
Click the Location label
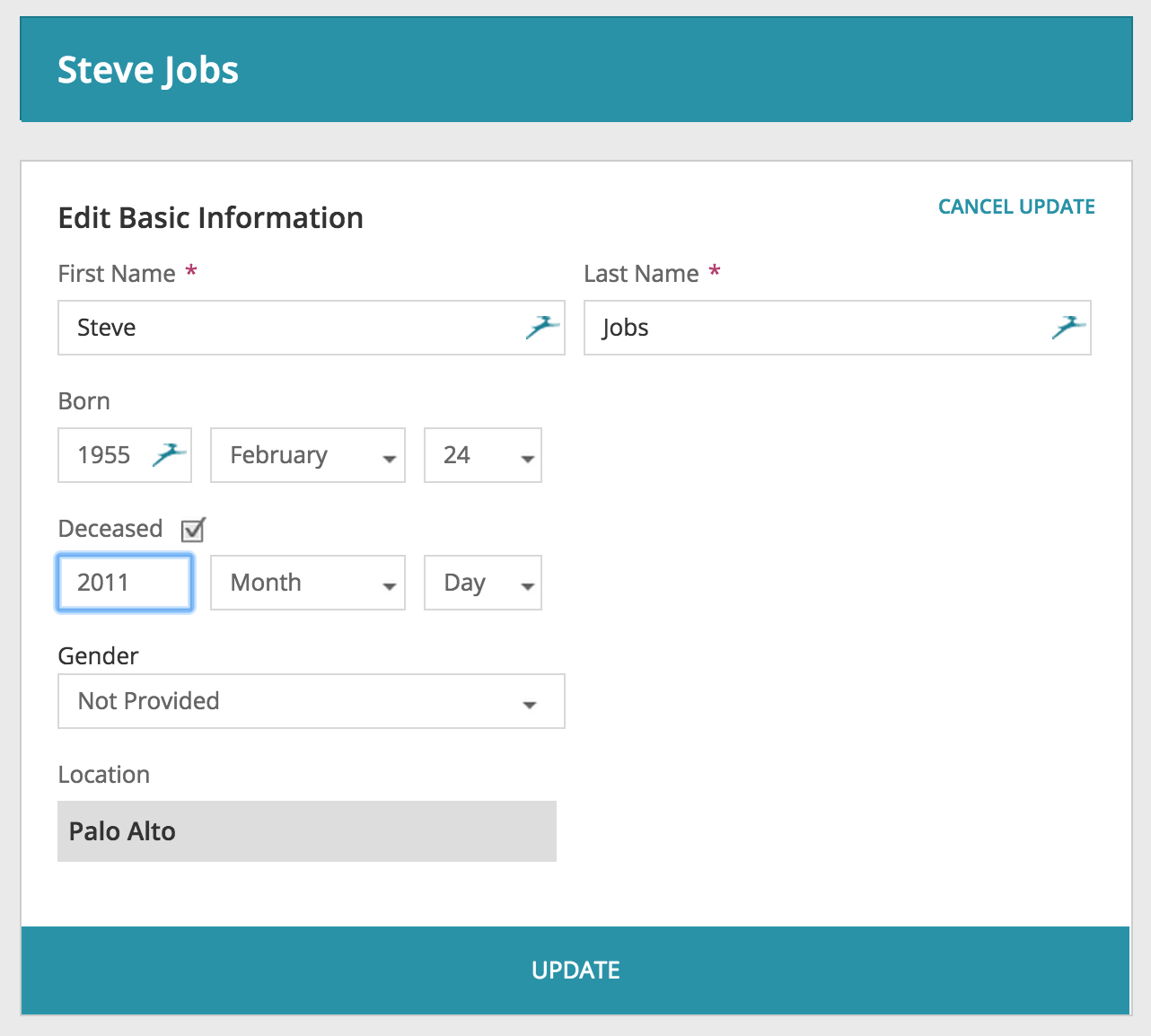[104, 775]
